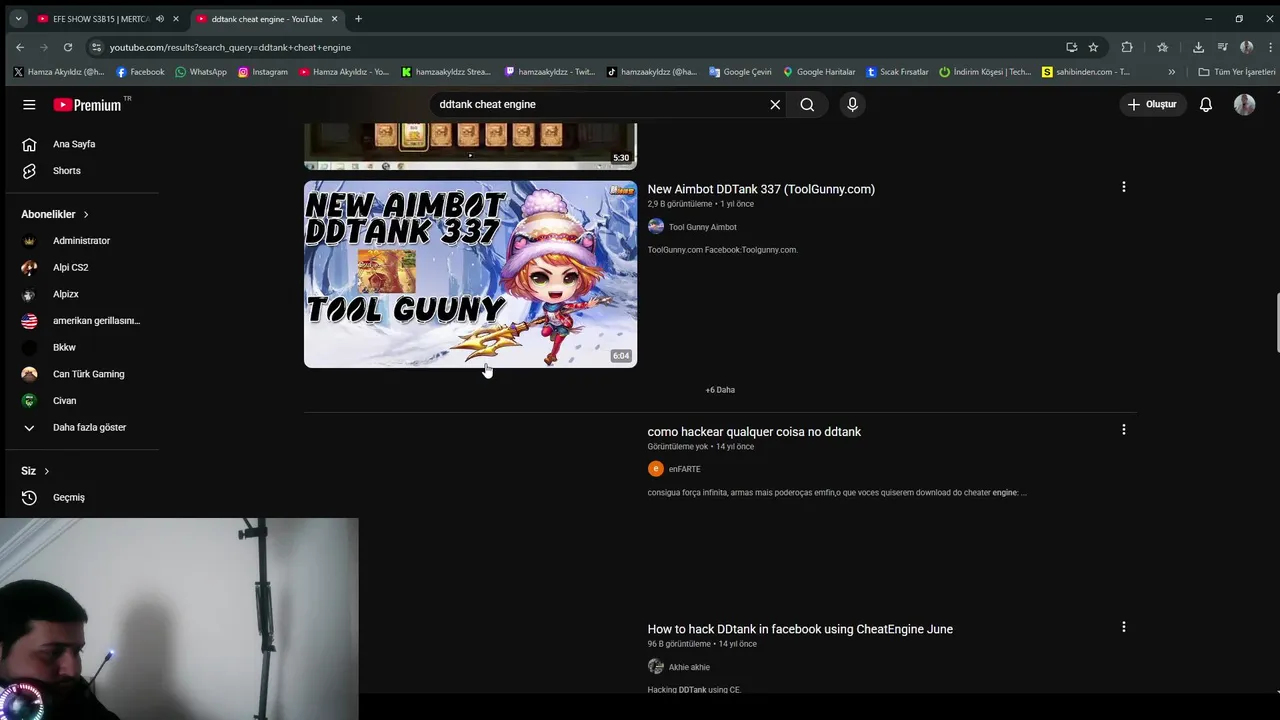The height and width of the screenshot is (720, 1280).
Task: Open the YouTube guide hamburger menu
Action: (x=29, y=104)
